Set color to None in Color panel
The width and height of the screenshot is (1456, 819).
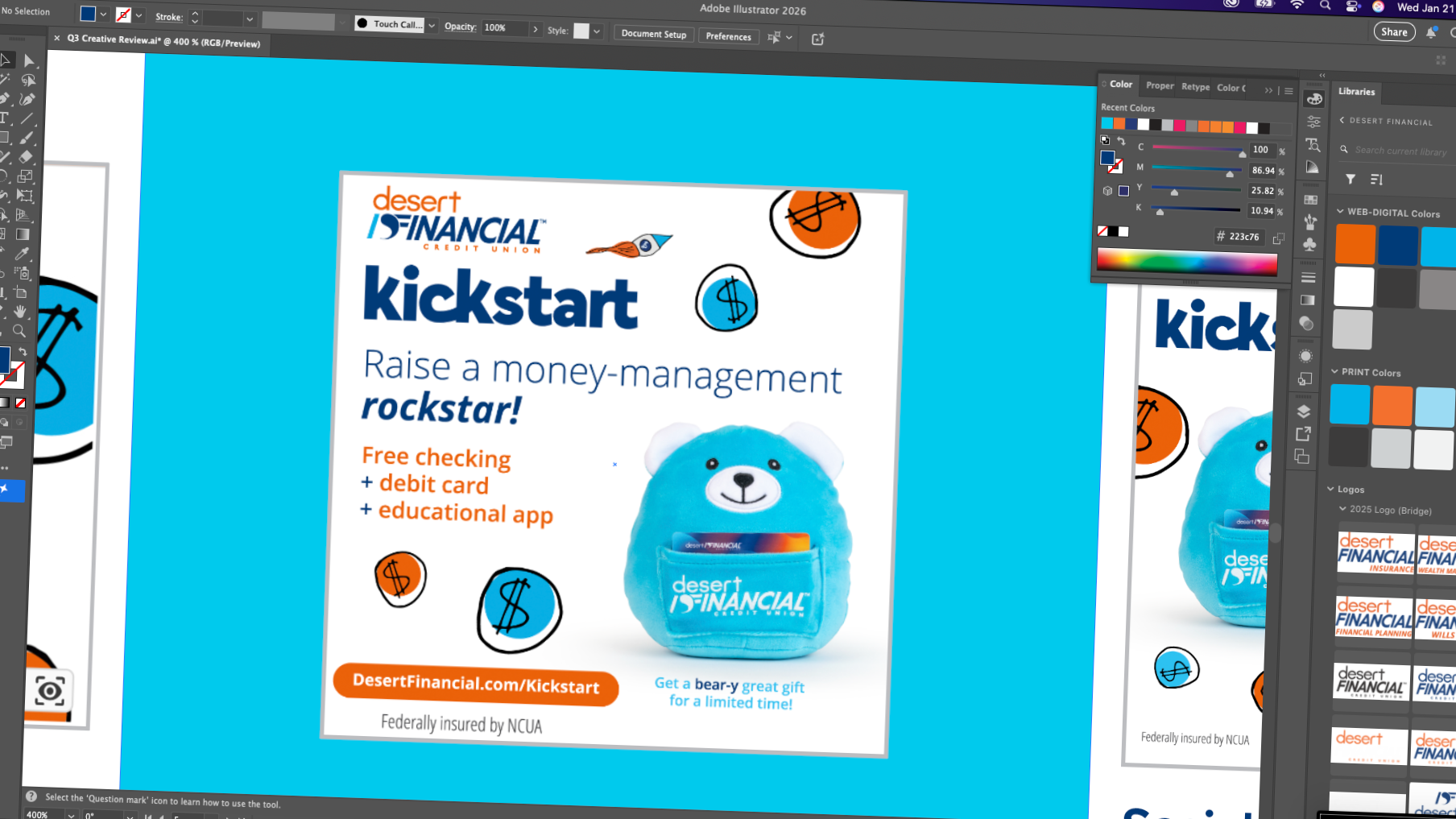pyautogui.click(x=1102, y=231)
